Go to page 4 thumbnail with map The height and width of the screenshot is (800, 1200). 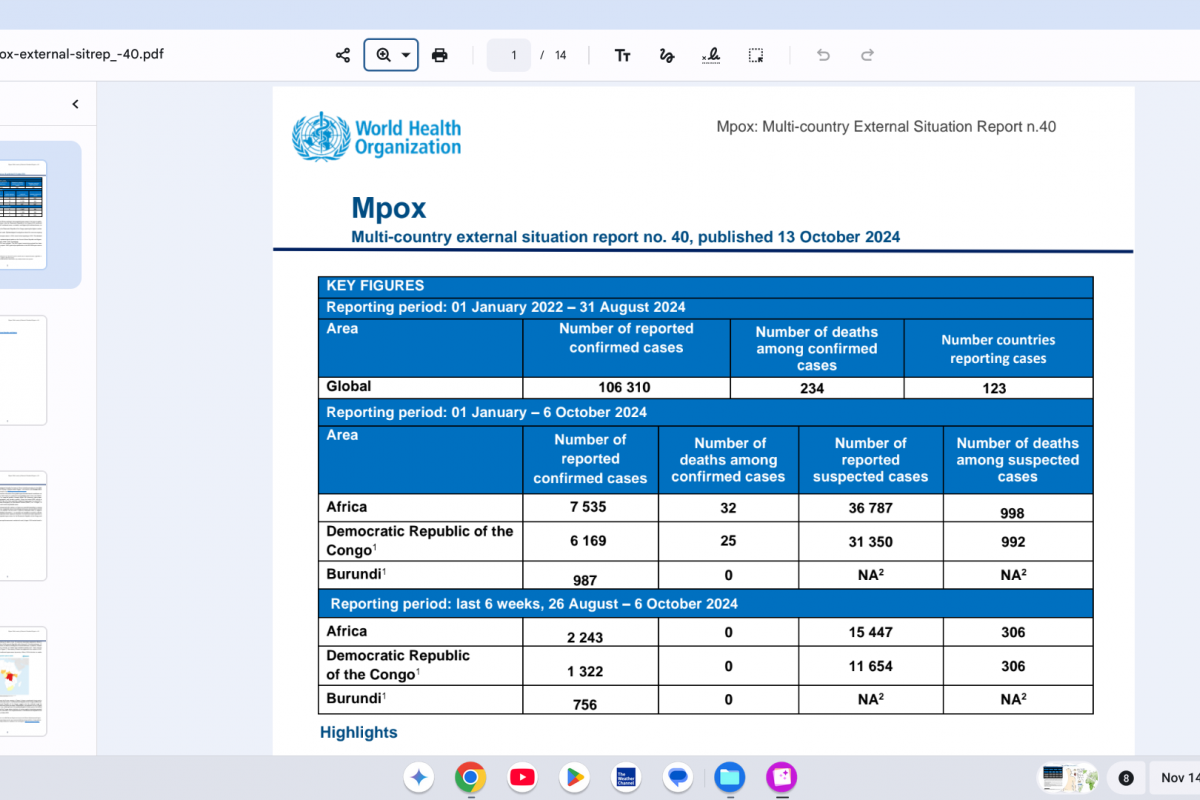coord(24,681)
